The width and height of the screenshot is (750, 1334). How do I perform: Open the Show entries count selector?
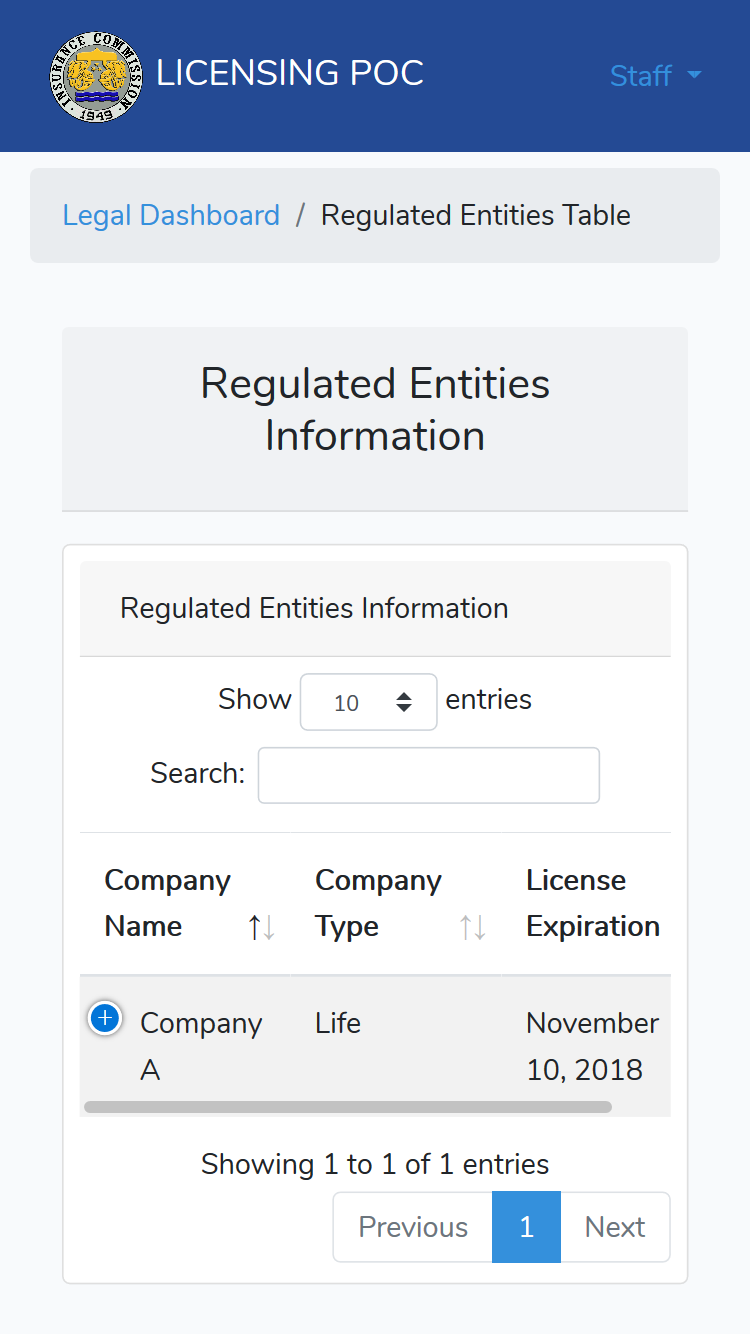pos(369,702)
